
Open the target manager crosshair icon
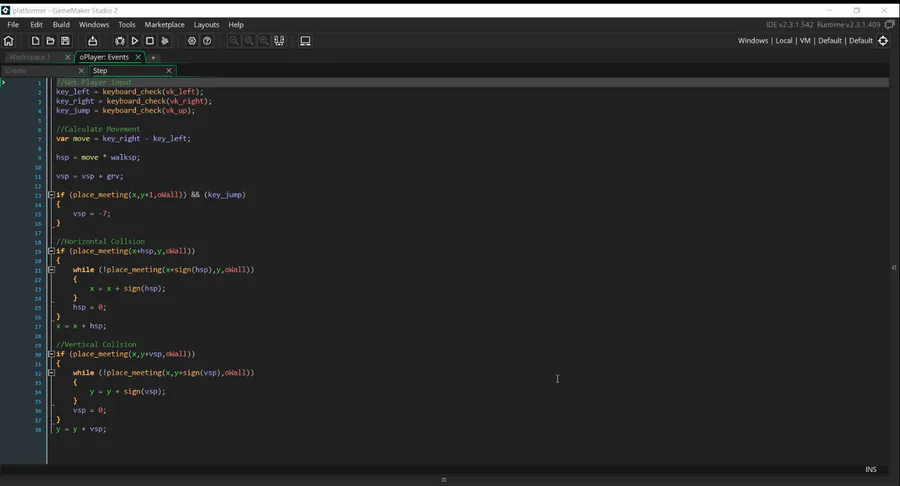point(883,41)
